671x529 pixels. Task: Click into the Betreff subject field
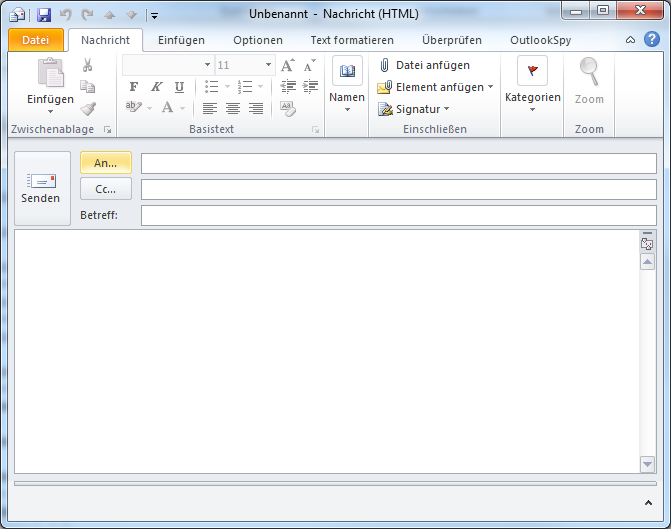(399, 215)
